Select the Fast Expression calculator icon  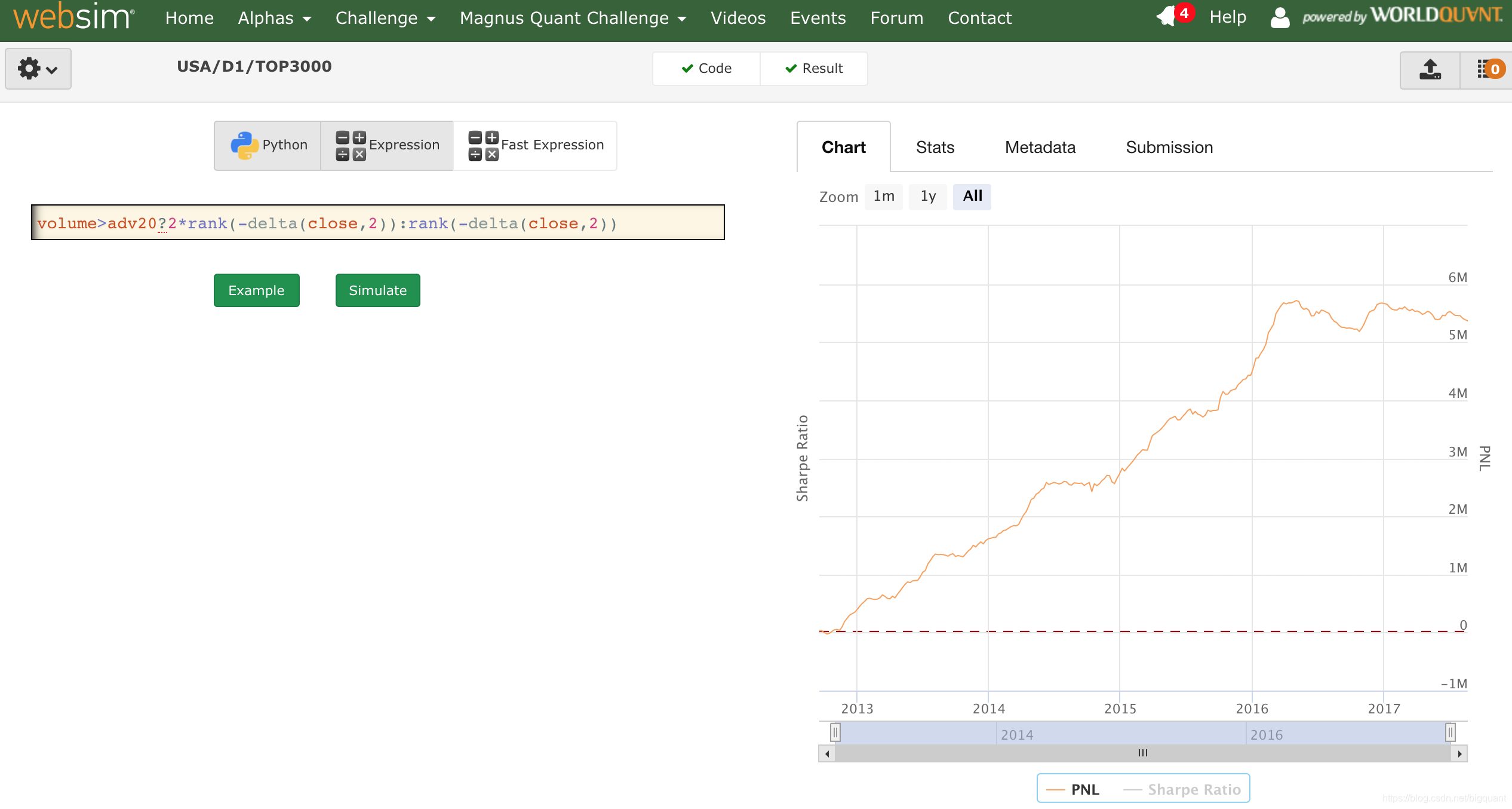pyautogui.click(x=483, y=146)
